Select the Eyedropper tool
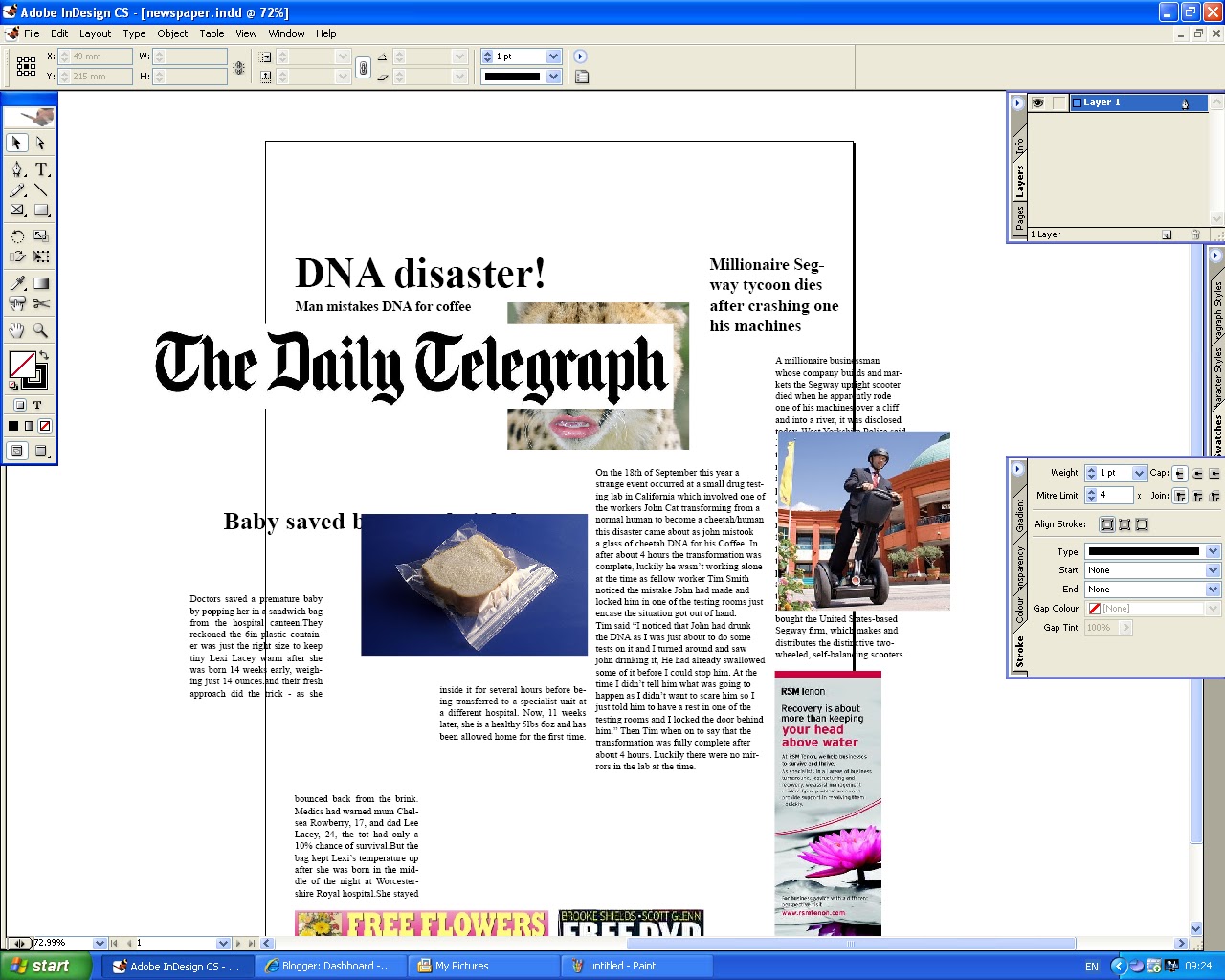Image resolution: width=1225 pixels, height=980 pixels. 17,283
